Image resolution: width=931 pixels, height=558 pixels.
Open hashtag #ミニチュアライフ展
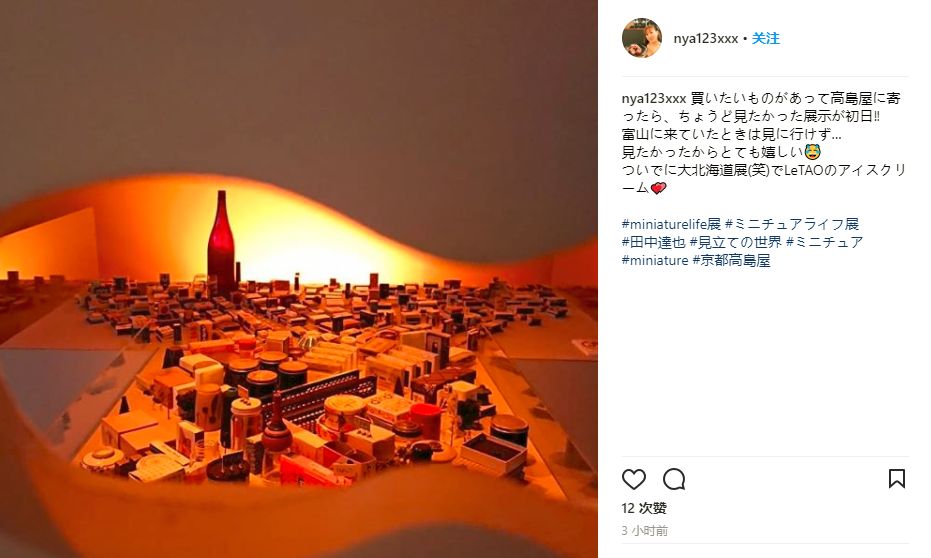click(x=792, y=224)
